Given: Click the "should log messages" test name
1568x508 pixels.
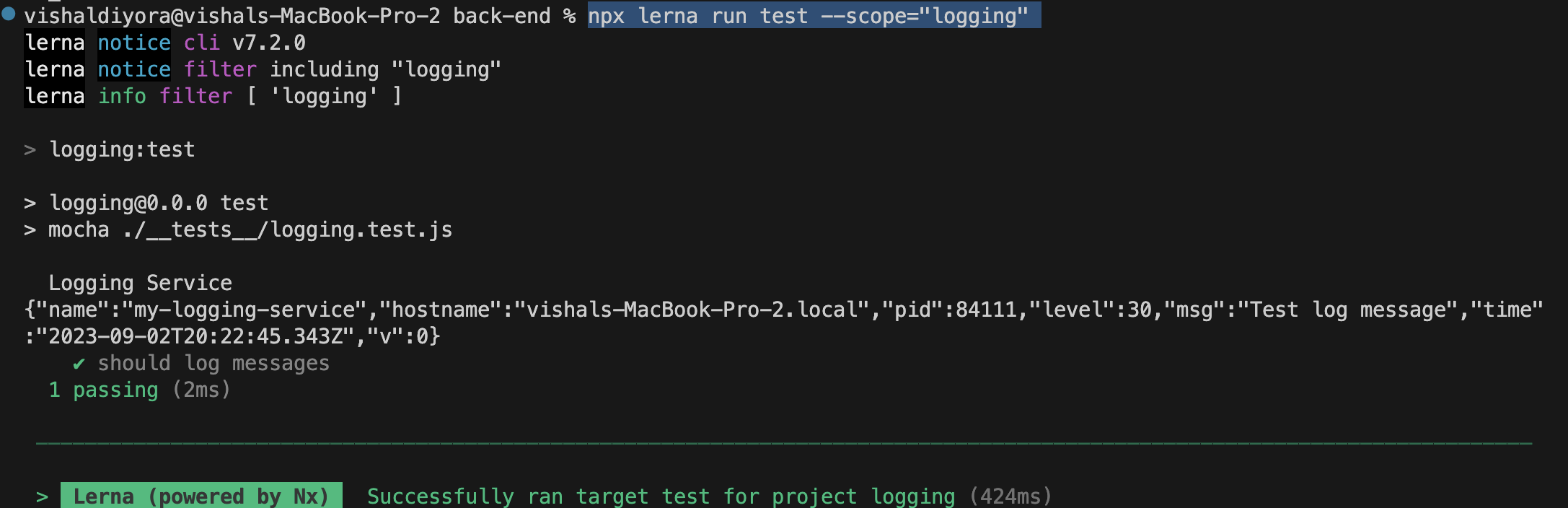Looking at the screenshot, I should pos(213,364).
